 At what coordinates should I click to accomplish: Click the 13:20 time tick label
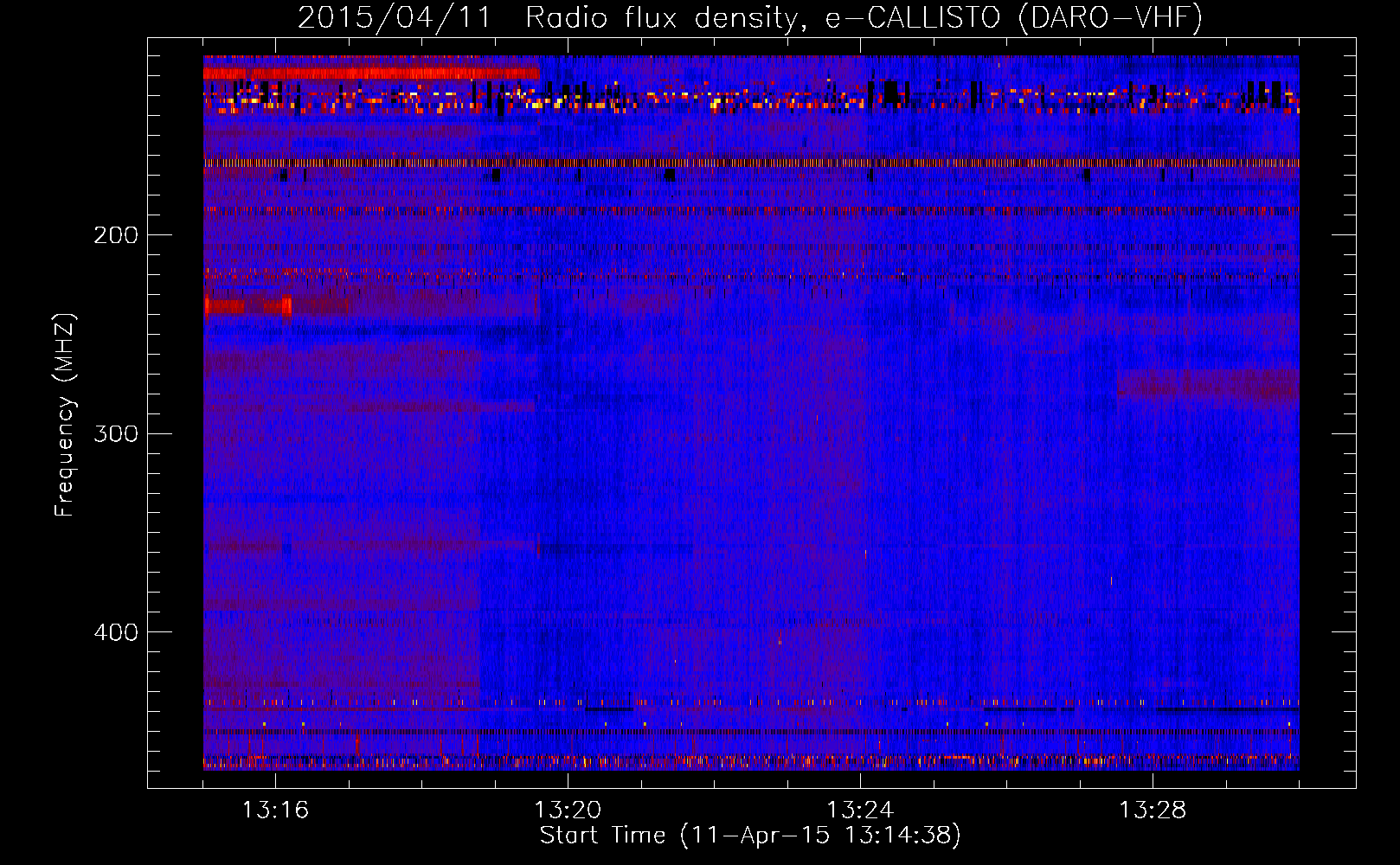[x=568, y=811]
